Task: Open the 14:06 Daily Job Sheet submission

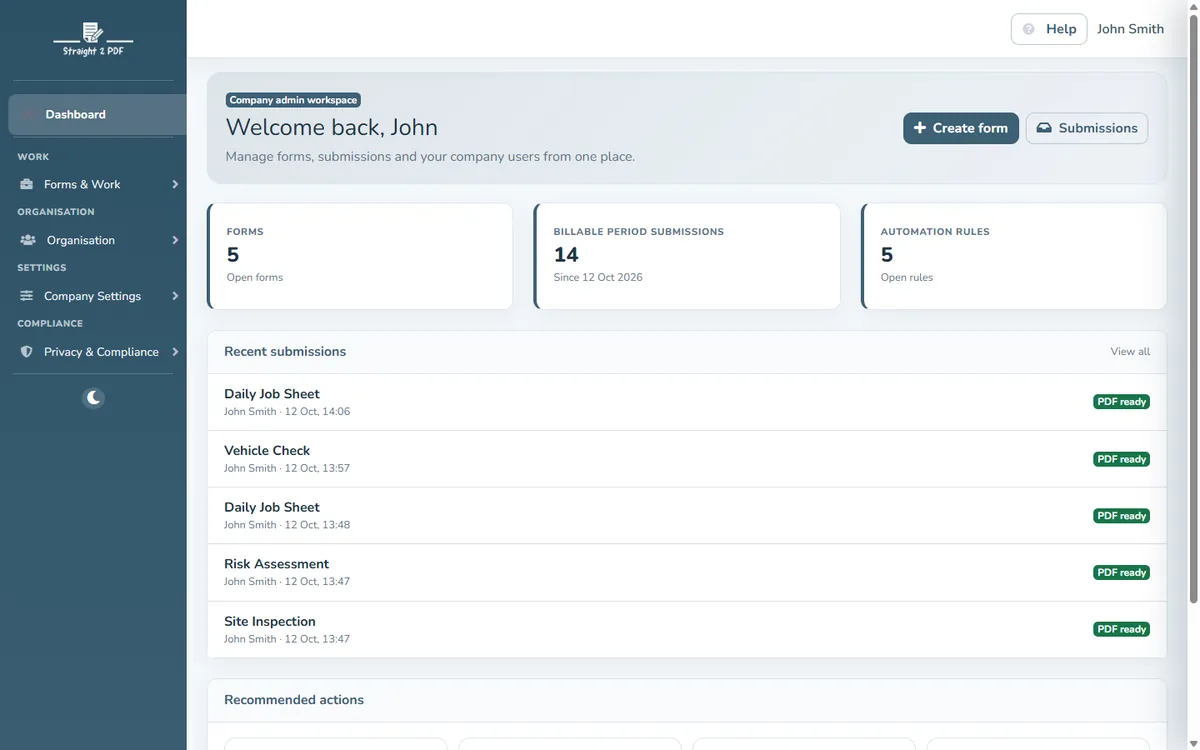Action: [687, 402]
